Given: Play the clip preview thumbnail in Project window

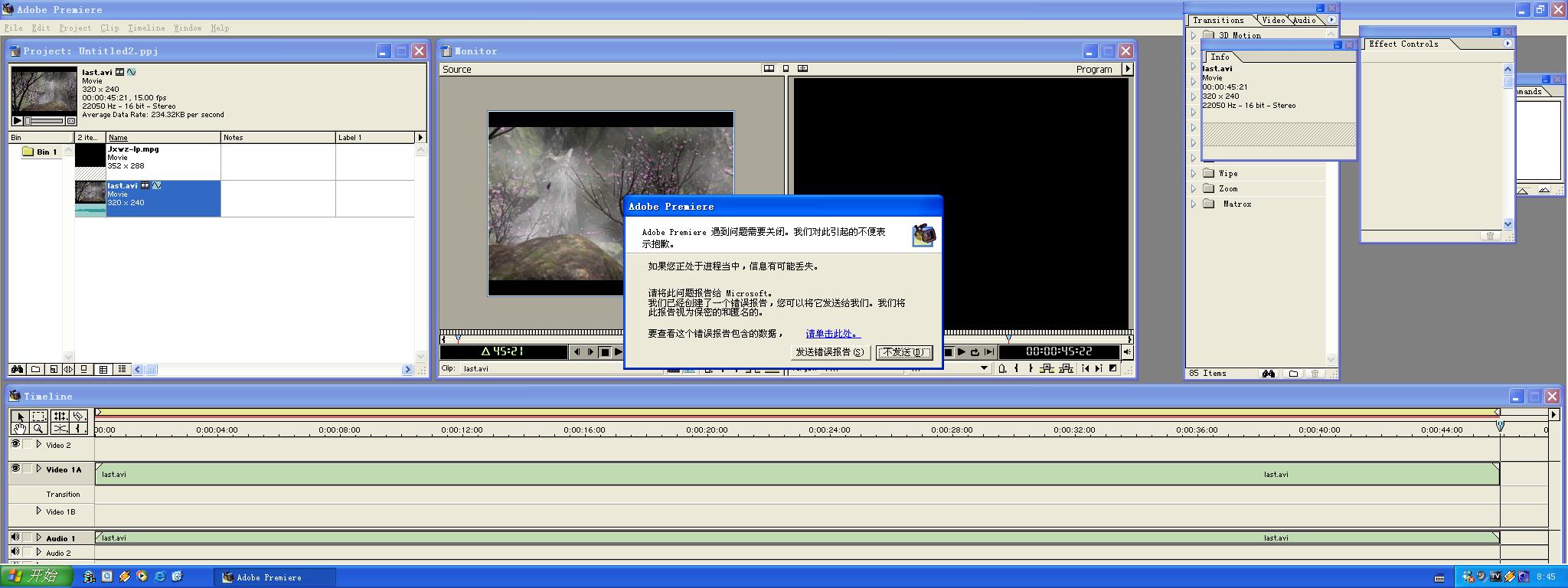Looking at the screenshot, I should 18,121.
